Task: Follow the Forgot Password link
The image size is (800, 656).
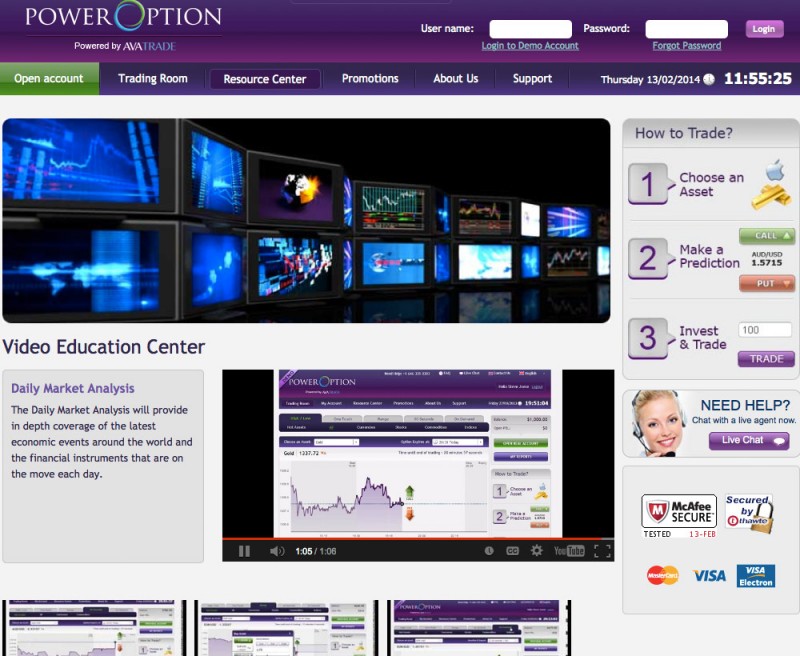Action: 687,46
